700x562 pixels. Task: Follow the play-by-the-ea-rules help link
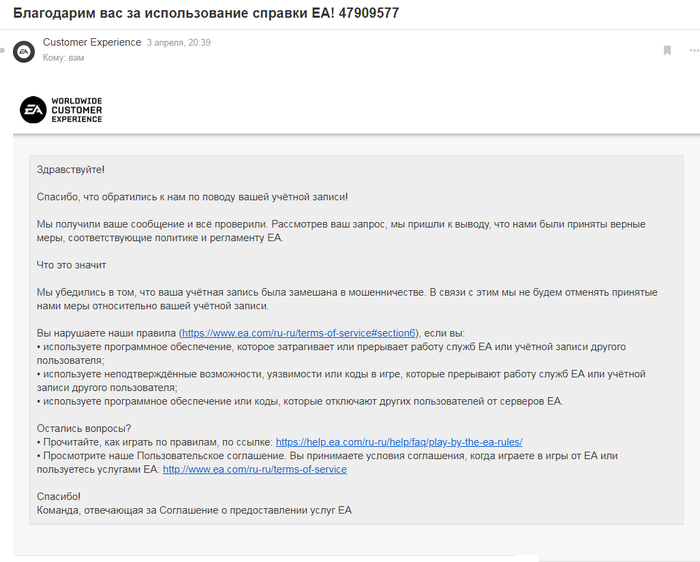click(399, 441)
